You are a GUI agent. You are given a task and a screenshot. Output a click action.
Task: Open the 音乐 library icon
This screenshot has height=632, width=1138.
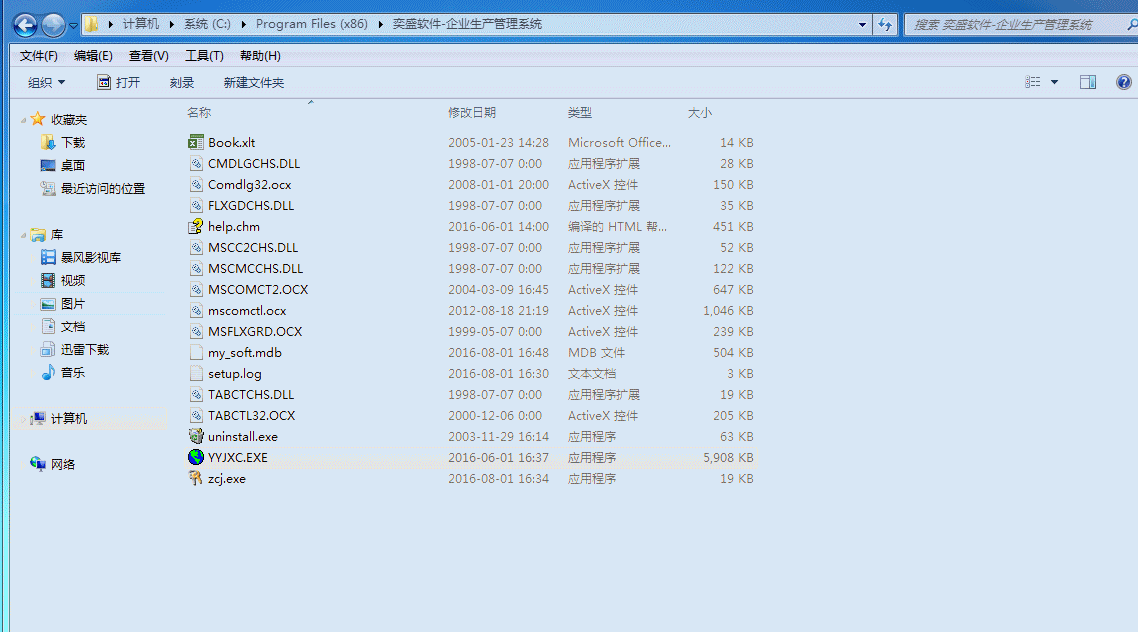(x=48, y=372)
